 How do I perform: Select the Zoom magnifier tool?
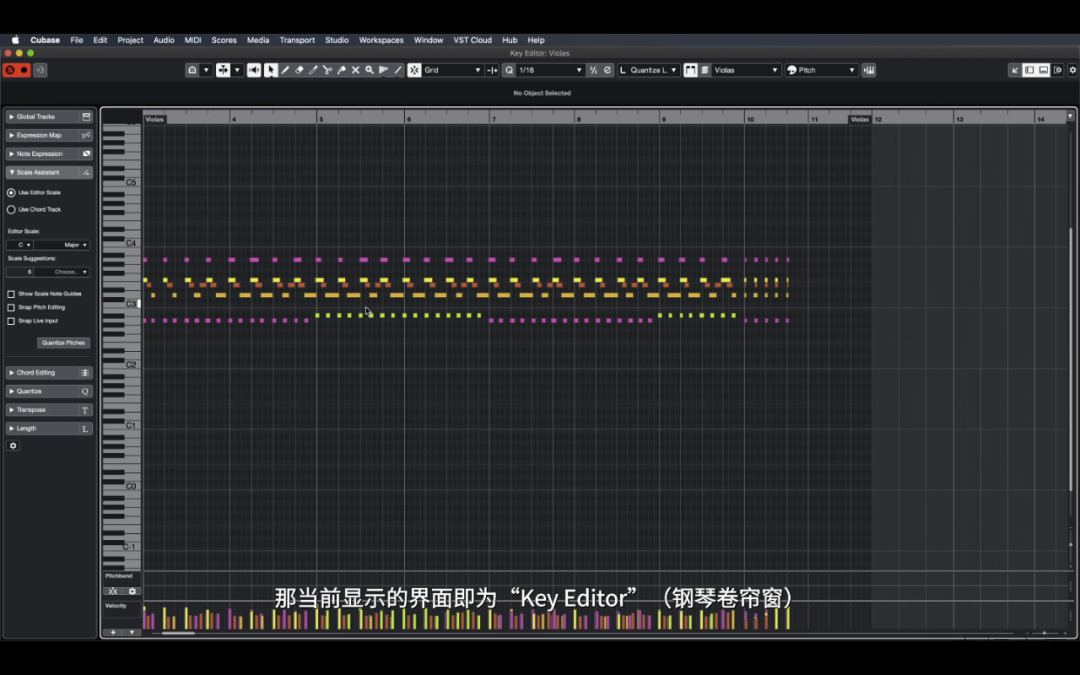coord(370,70)
